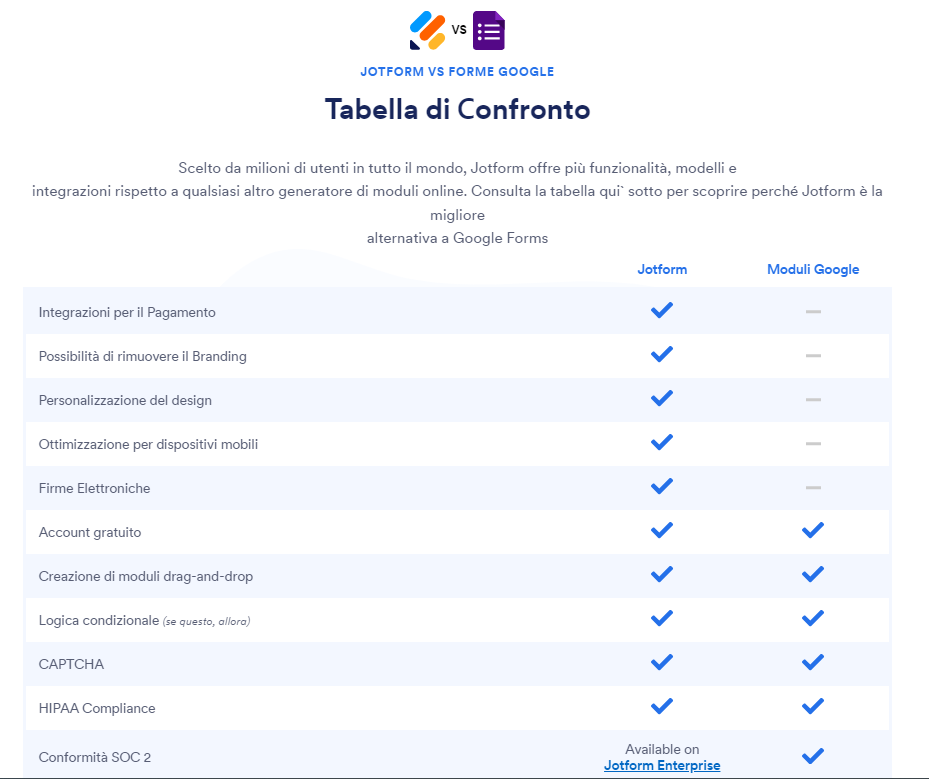Click Jotform checkmark for Integrazioni per il Pagamento
The width and height of the screenshot is (929, 779).
coord(662,310)
